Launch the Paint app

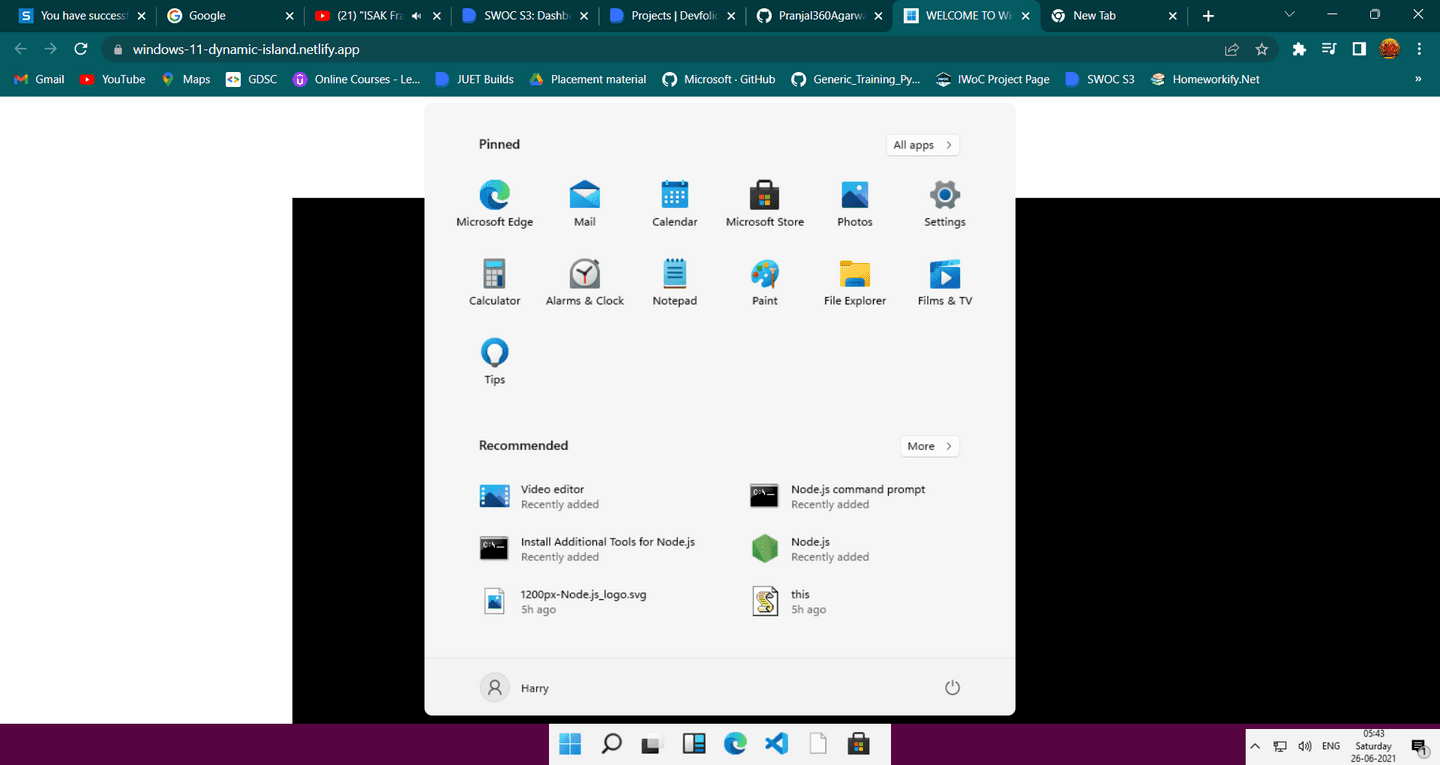click(765, 282)
